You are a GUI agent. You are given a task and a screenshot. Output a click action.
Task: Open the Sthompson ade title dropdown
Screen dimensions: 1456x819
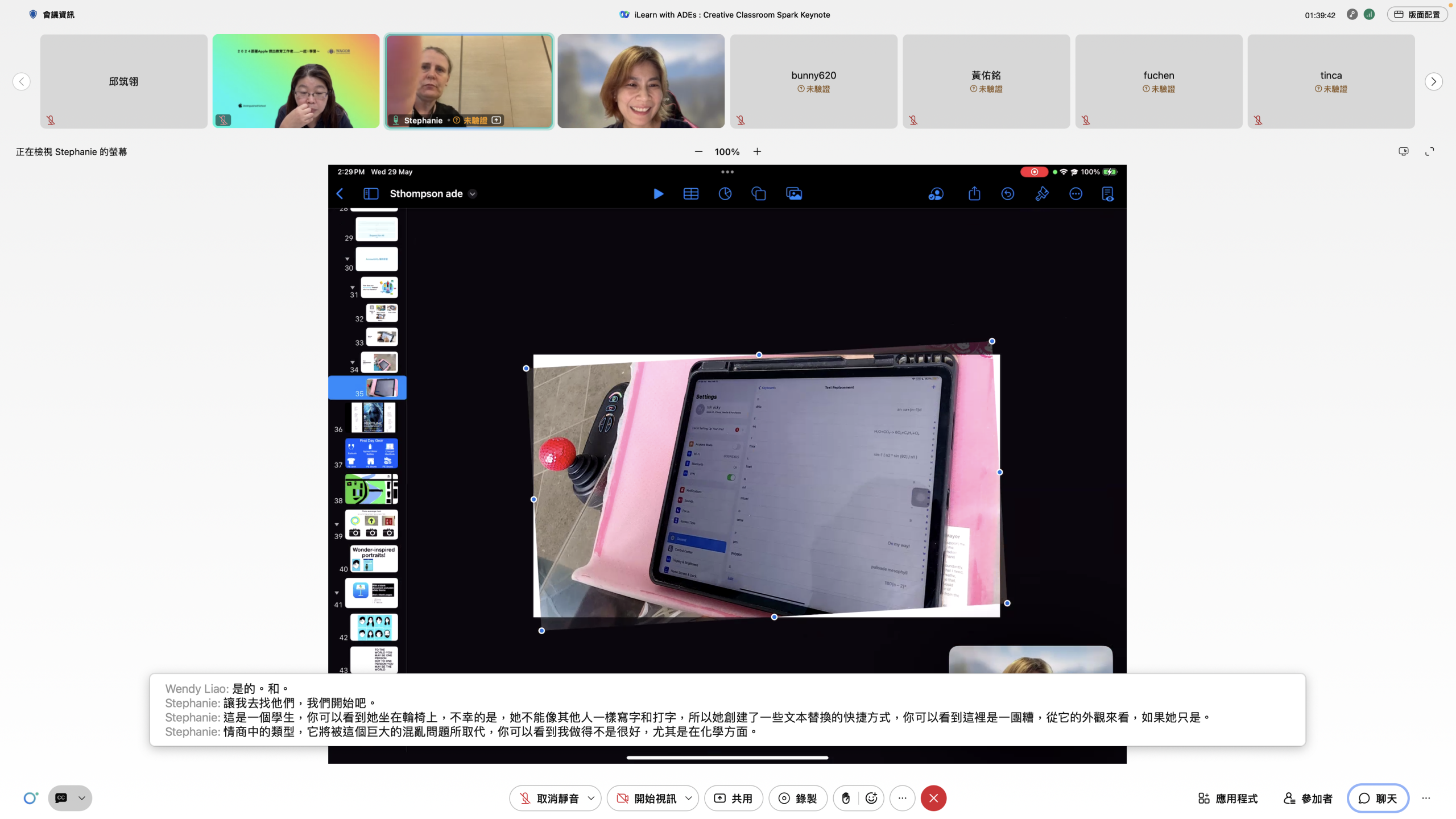coord(473,194)
